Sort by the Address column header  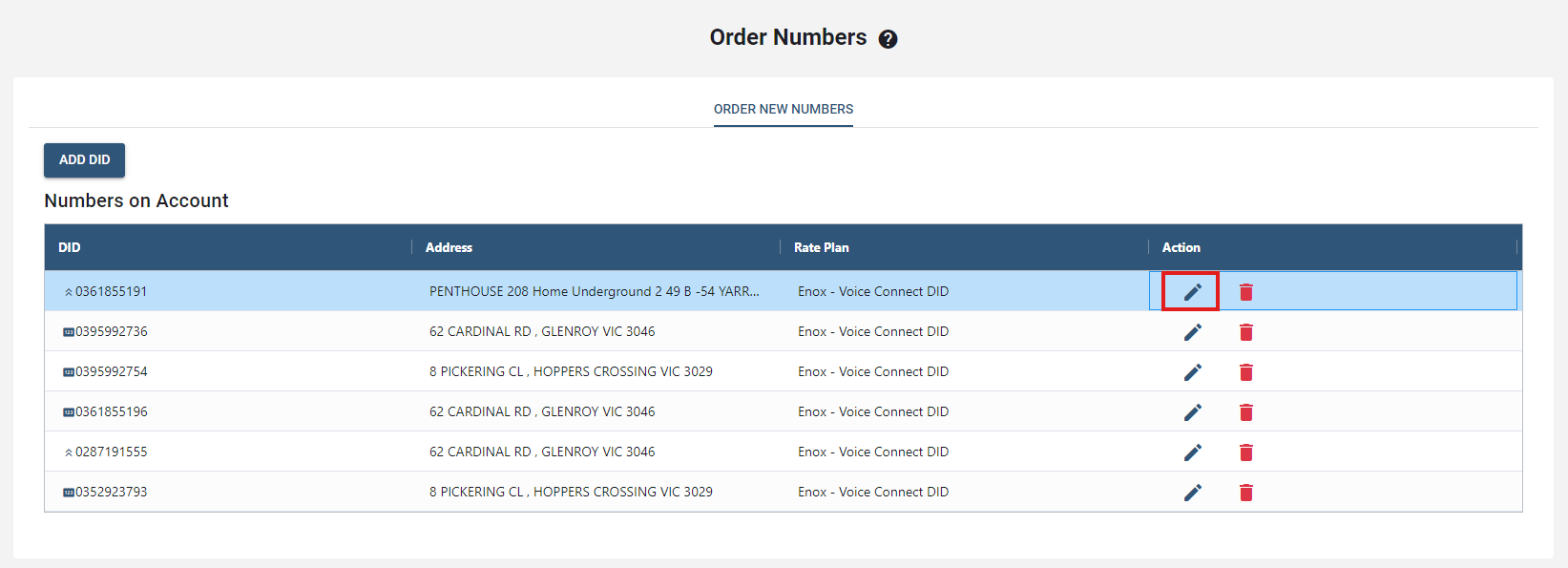point(449,247)
